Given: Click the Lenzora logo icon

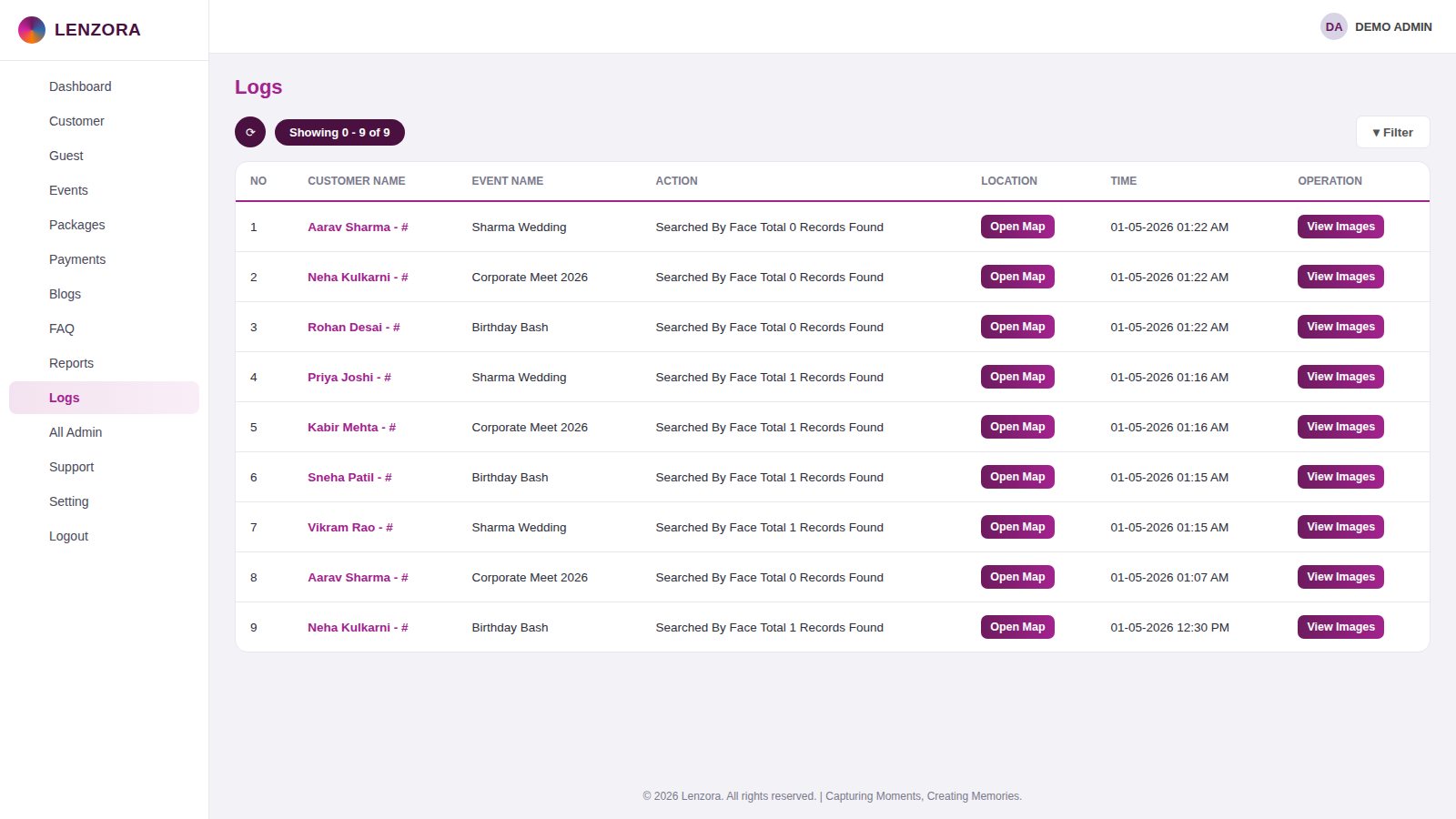Looking at the screenshot, I should [x=32, y=30].
